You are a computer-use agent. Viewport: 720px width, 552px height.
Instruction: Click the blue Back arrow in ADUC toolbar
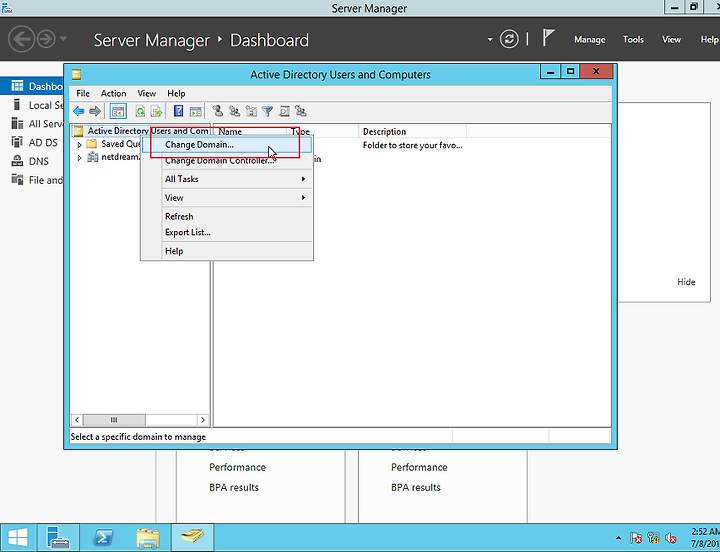[x=79, y=111]
